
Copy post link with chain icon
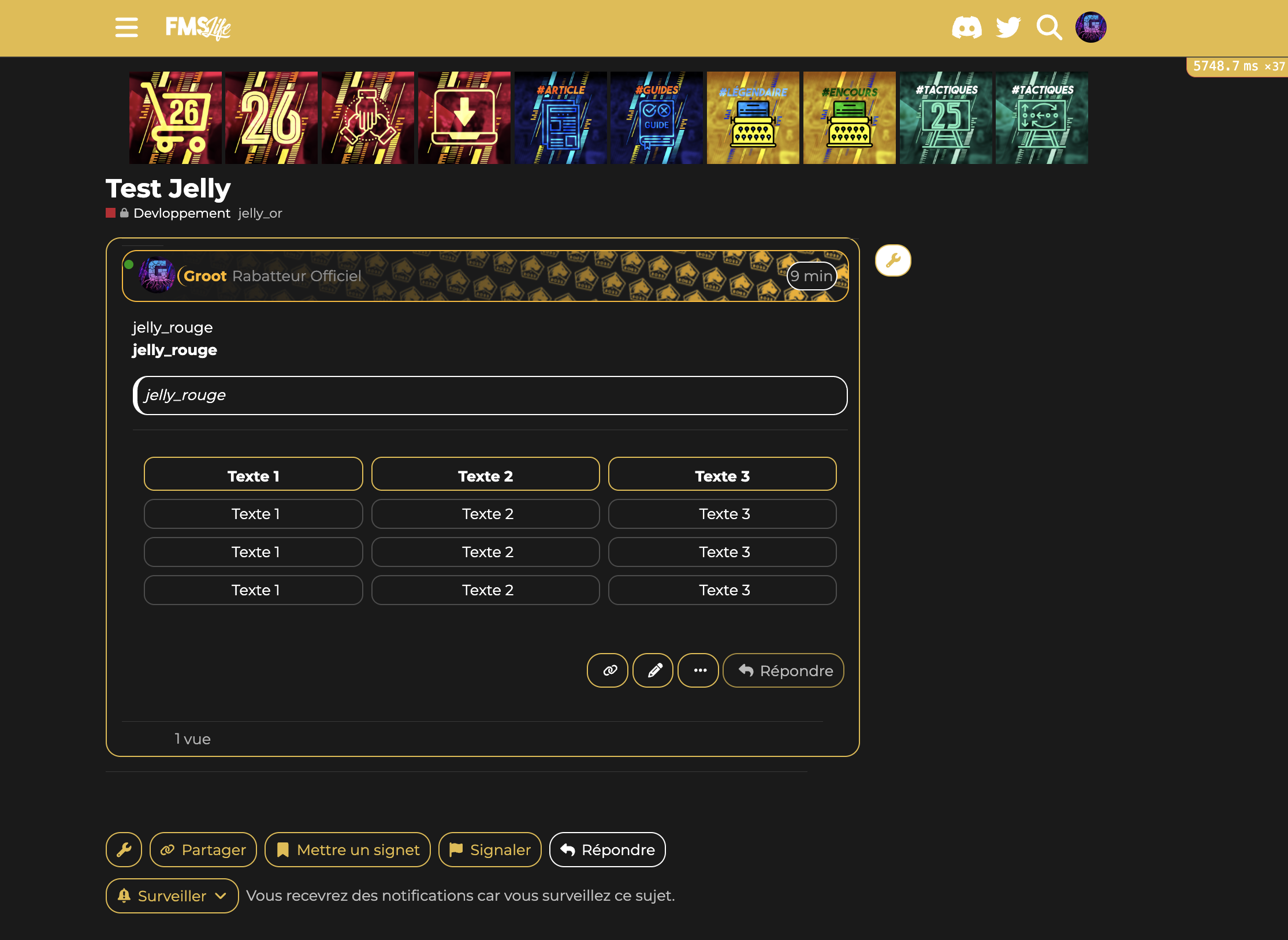608,670
